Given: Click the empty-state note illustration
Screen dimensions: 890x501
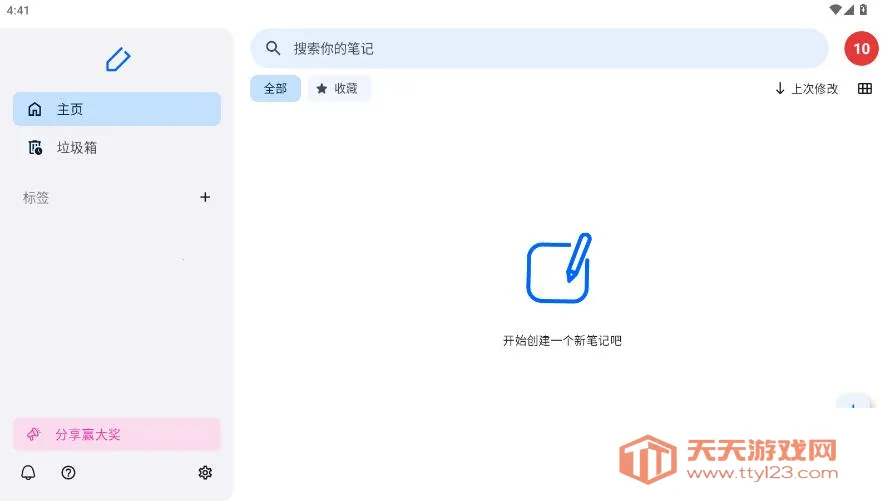Looking at the screenshot, I should pyautogui.click(x=559, y=268).
